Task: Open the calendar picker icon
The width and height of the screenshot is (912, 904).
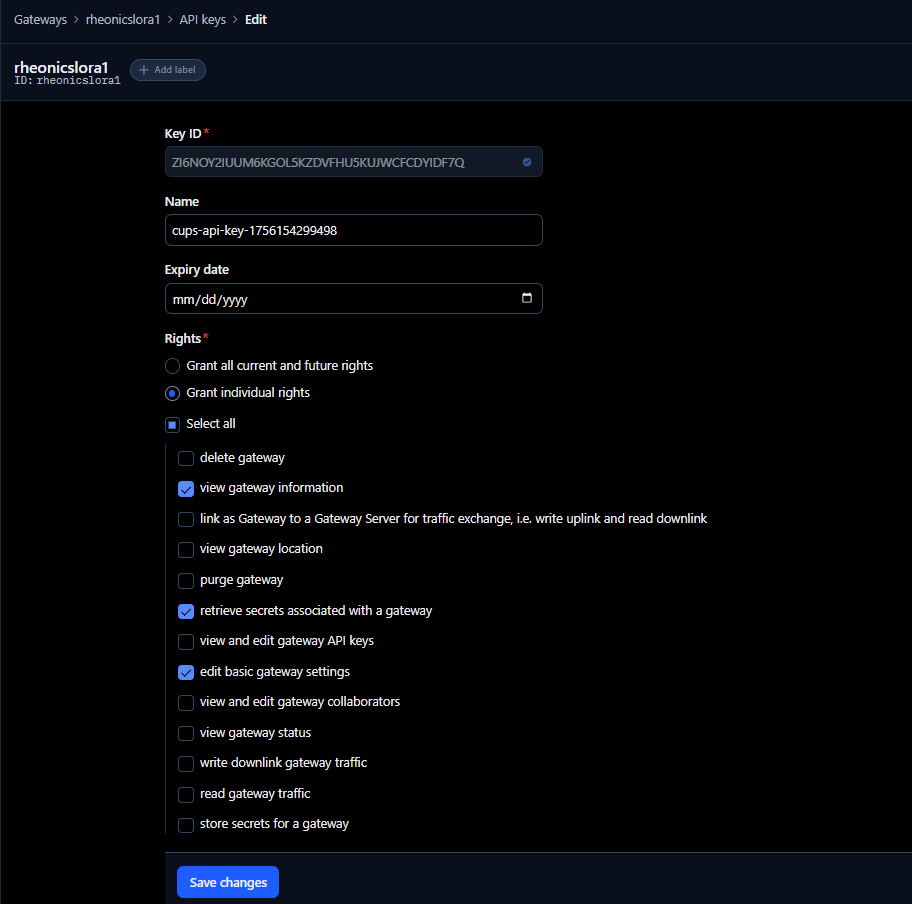Action: pos(527,298)
